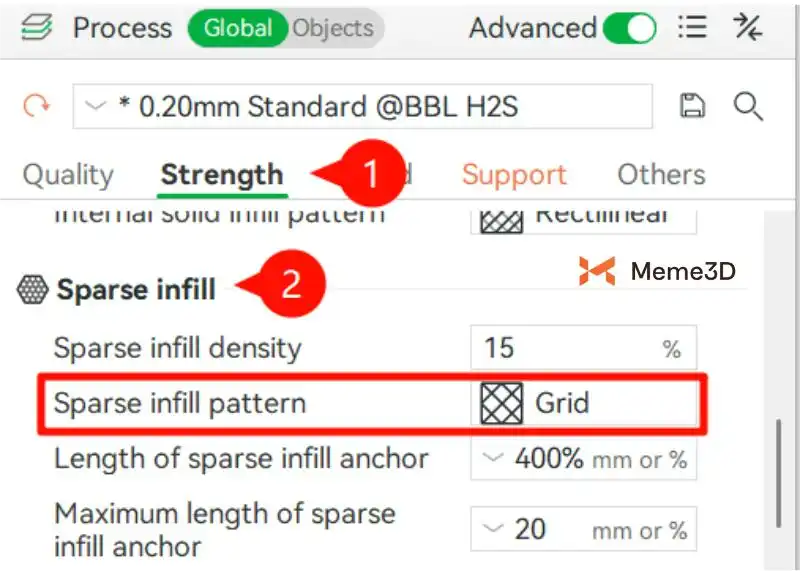The width and height of the screenshot is (800, 571).
Task: Click the Sparse infill hexagon icon
Action: click(x=33, y=290)
